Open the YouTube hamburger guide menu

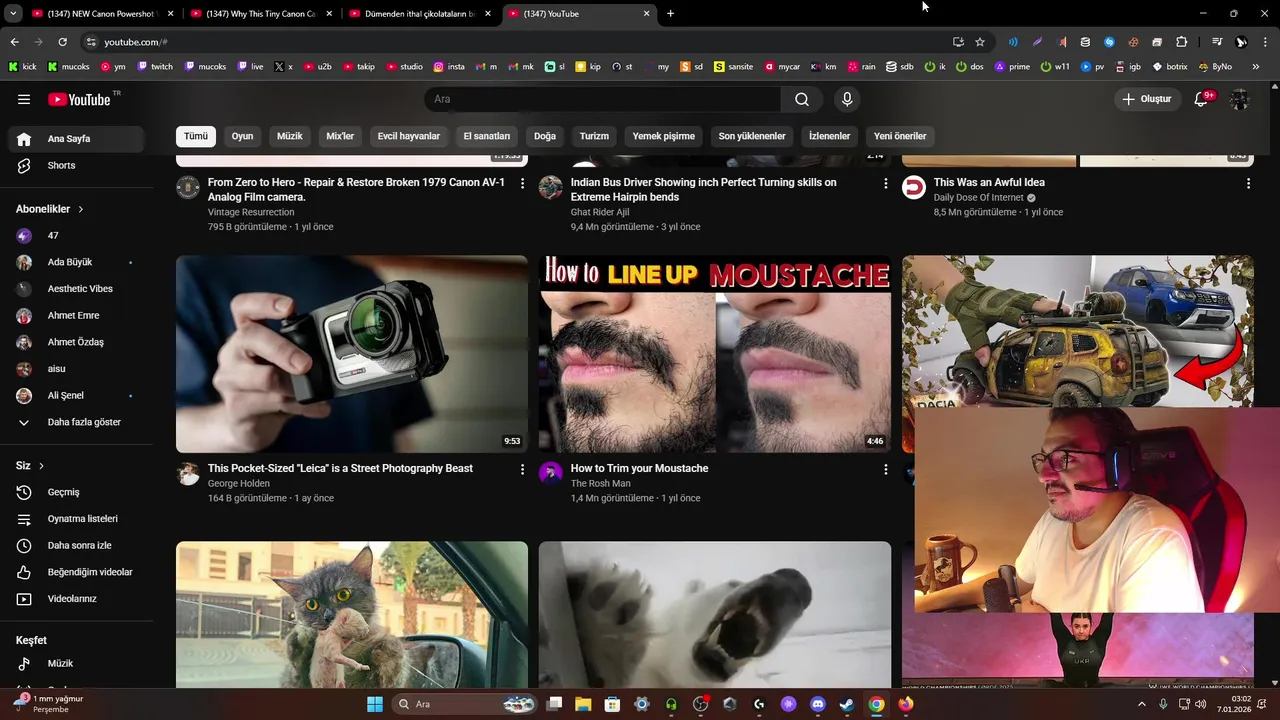pyautogui.click(x=24, y=99)
